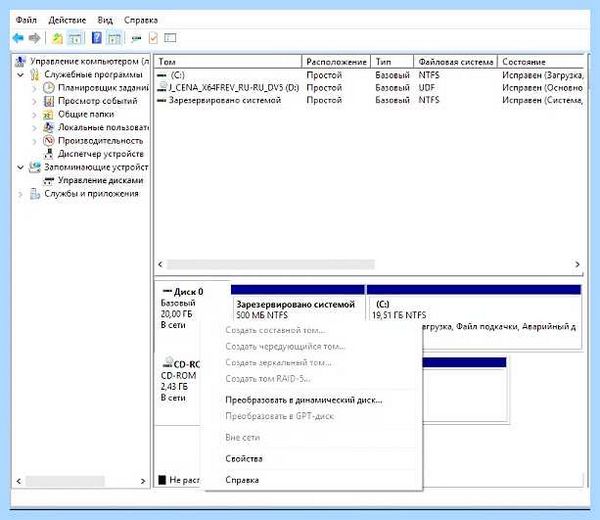Sort by the Том column header
Screen dimensions: 600x520
[x=228, y=61]
